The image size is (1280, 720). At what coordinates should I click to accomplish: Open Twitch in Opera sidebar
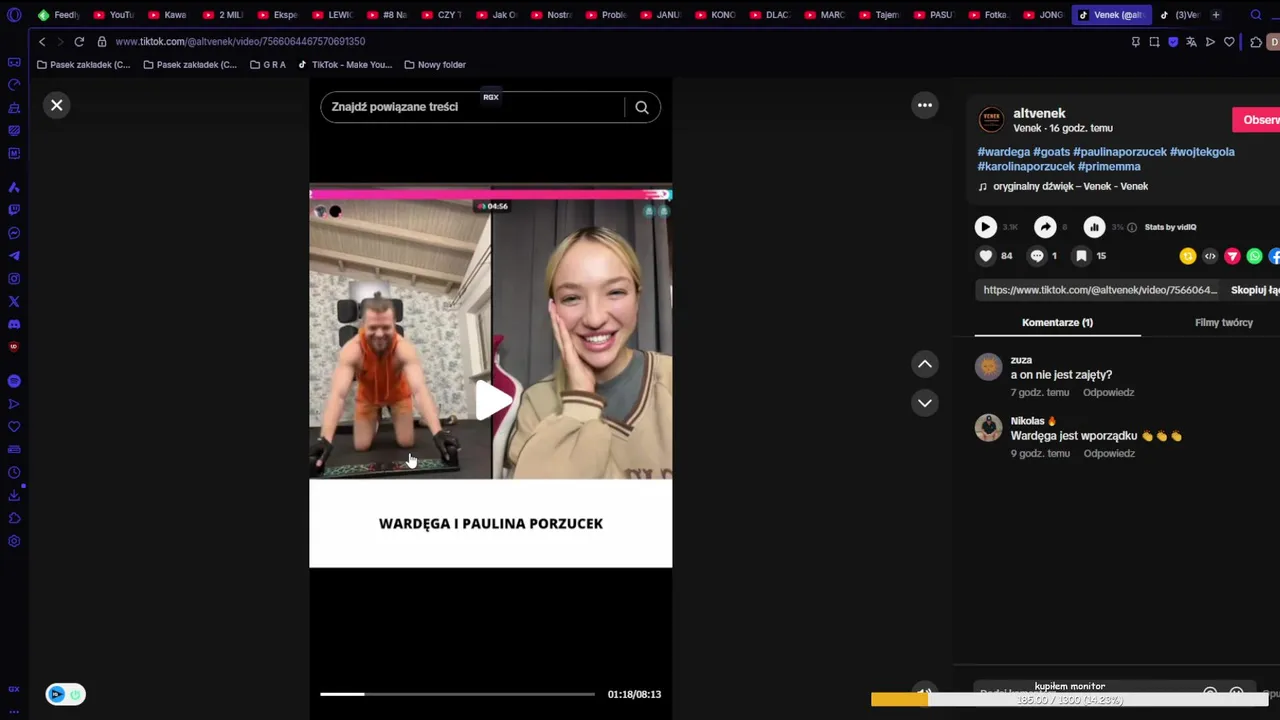click(x=14, y=210)
